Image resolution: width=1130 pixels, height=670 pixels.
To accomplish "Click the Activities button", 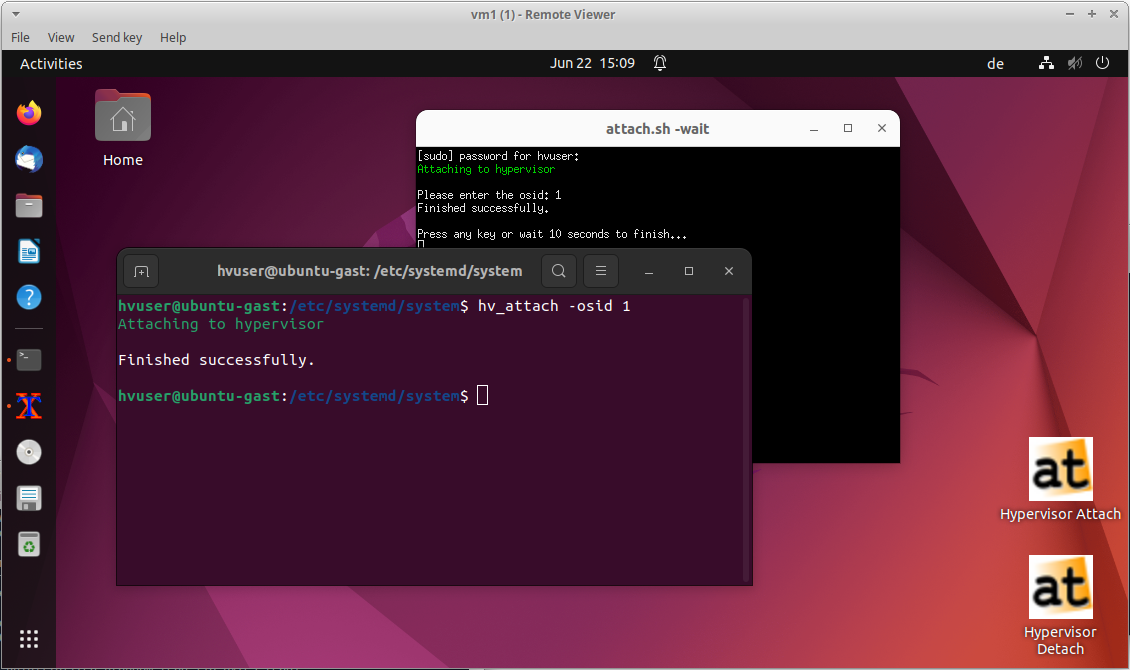I will (51, 63).
